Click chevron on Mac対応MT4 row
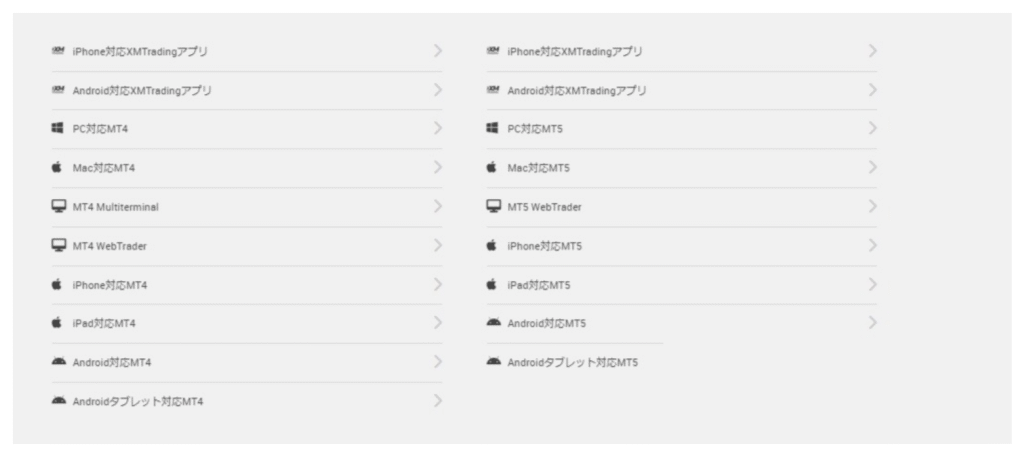The height and width of the screenshot is (457, 1024). point(438,168)
